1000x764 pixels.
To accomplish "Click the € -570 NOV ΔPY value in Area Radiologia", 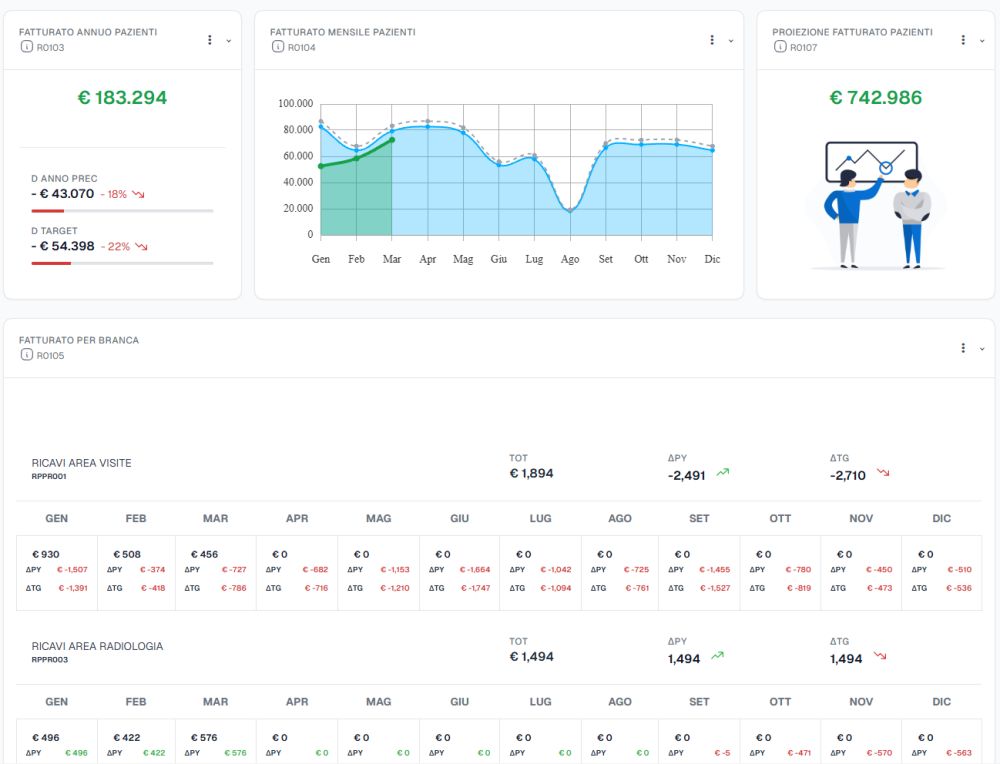I will coord(879,753).
